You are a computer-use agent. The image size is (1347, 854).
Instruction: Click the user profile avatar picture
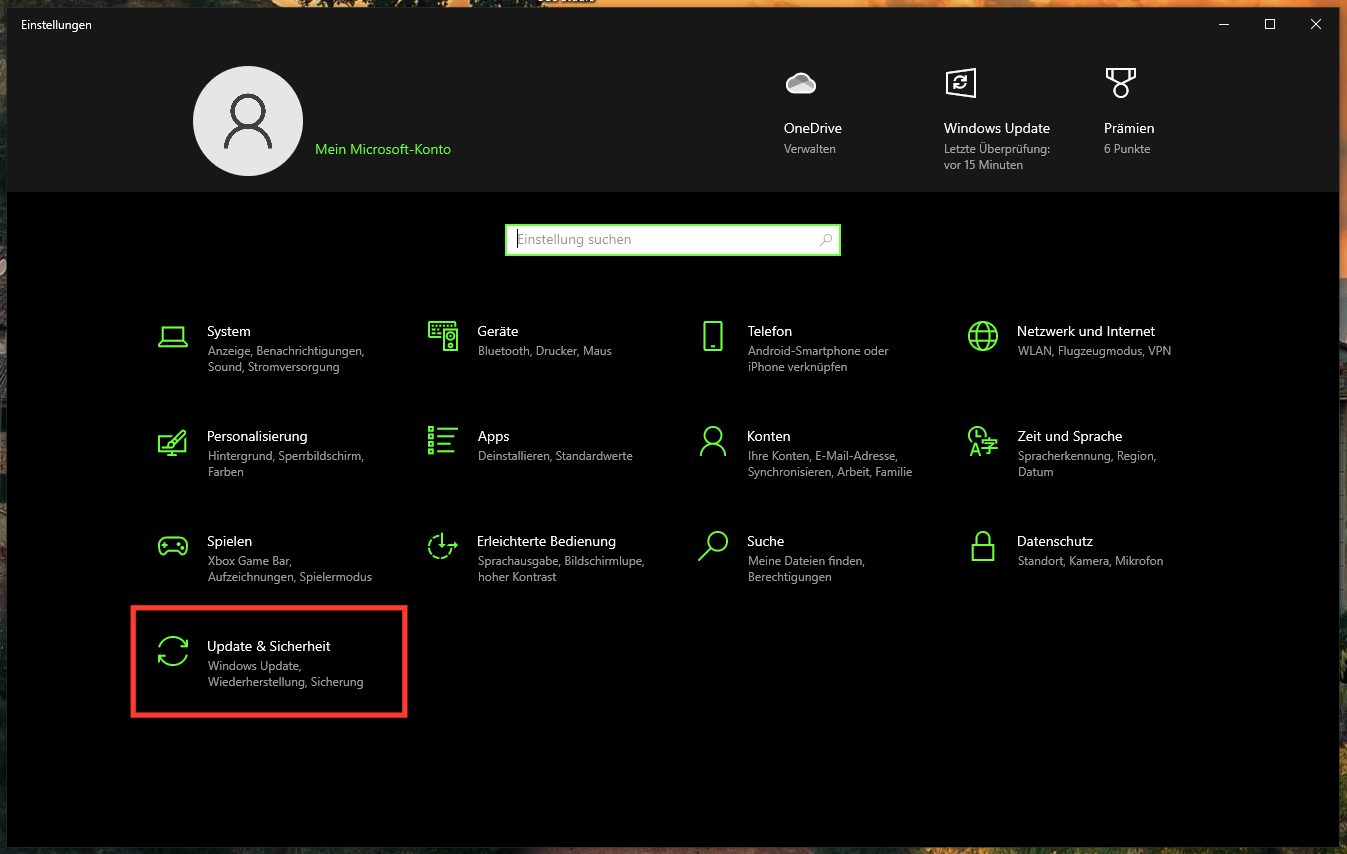coord(248,121)
